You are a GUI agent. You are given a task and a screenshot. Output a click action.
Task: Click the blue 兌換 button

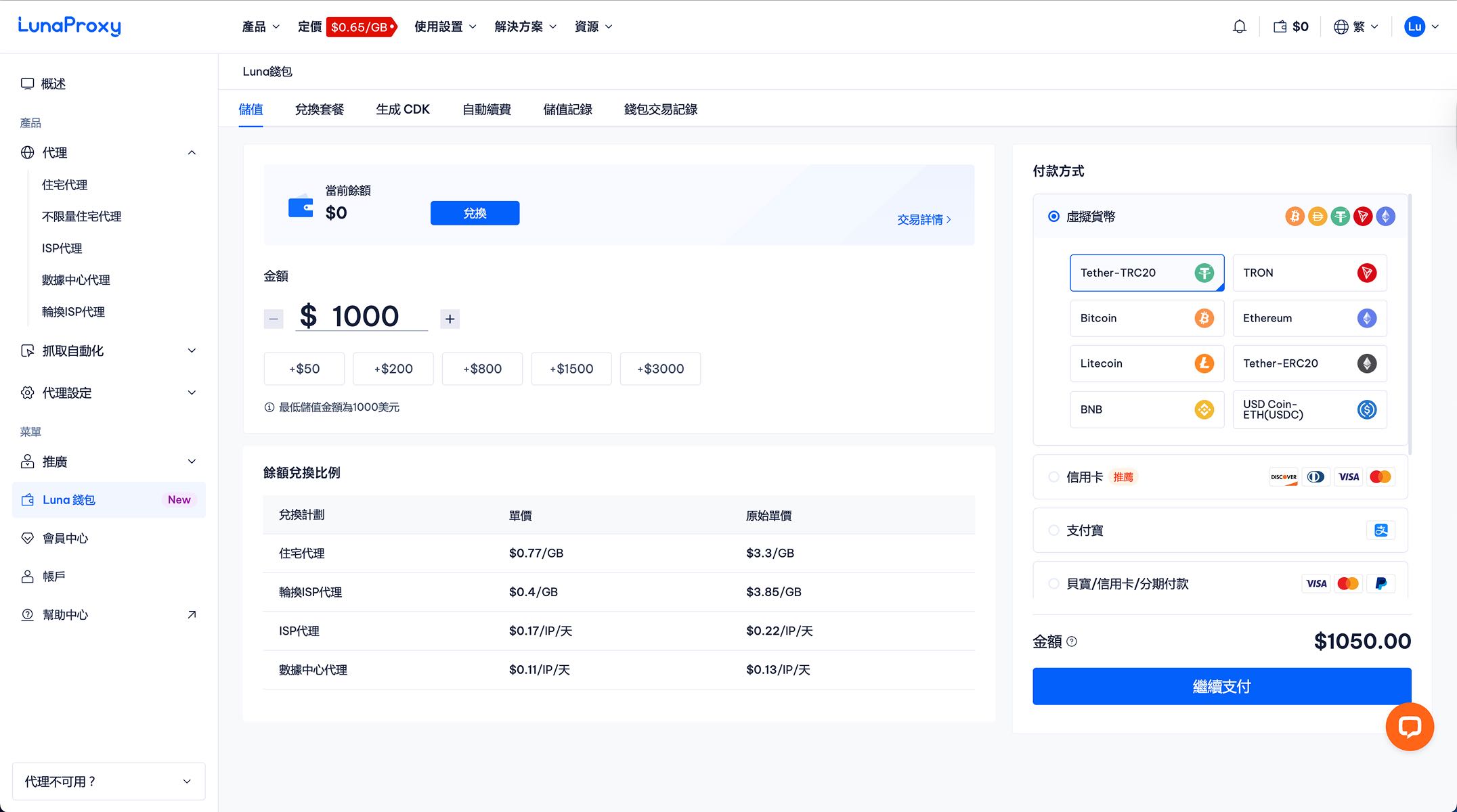(475, 213)
